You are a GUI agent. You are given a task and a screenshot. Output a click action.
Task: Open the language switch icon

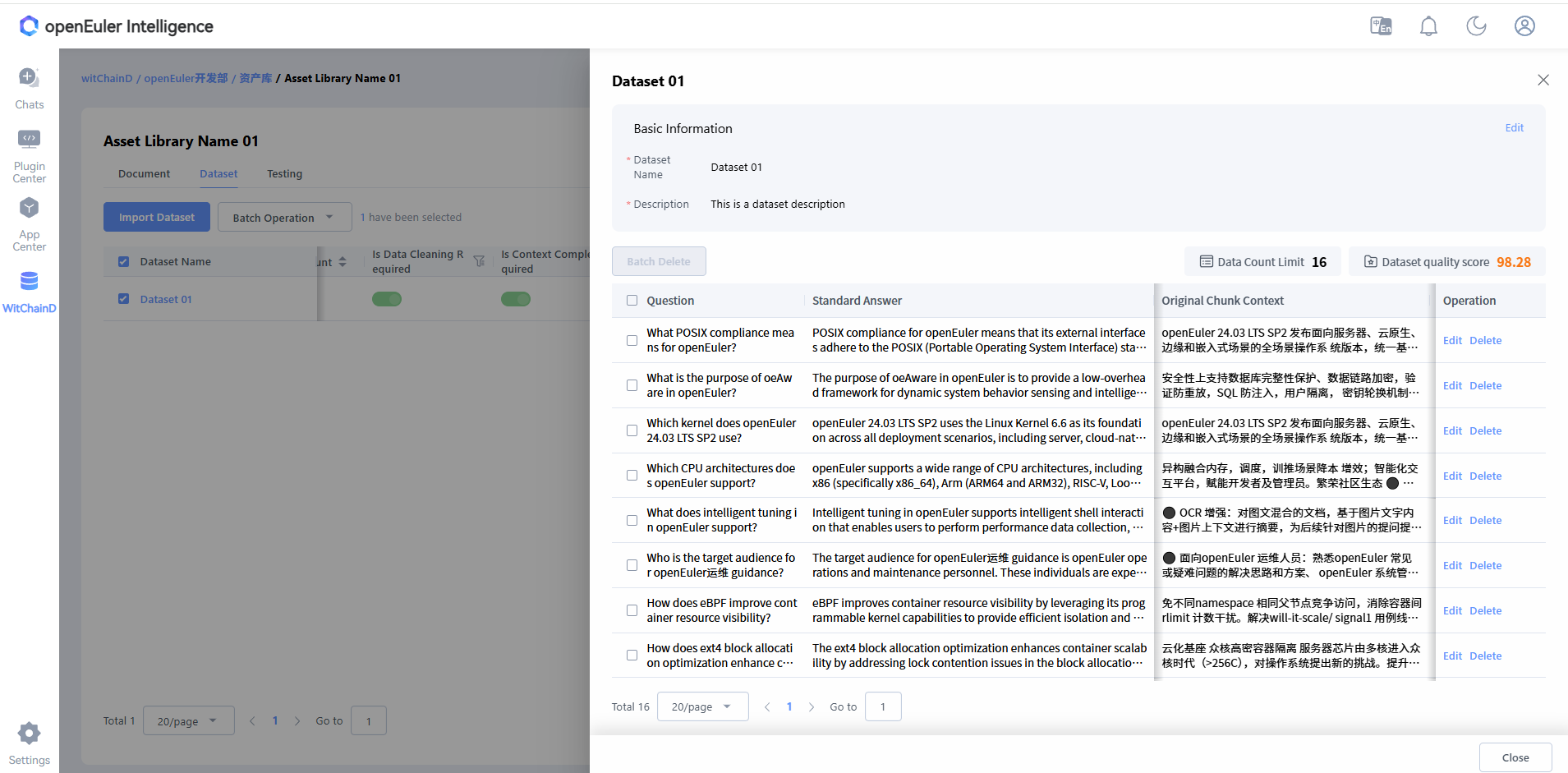click(1381, 26)
